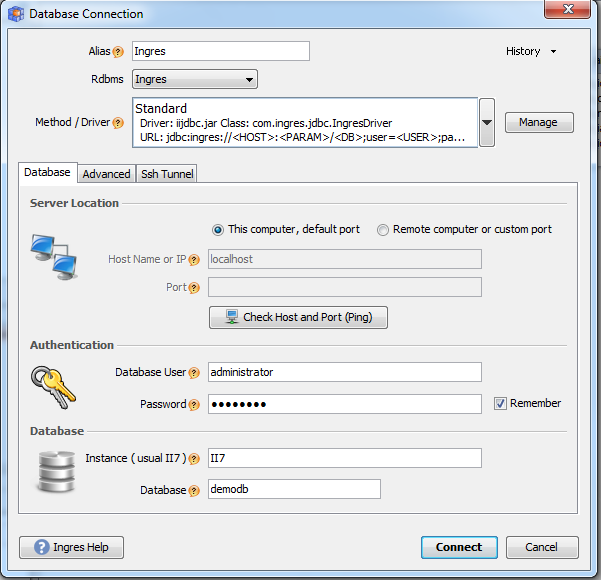Click the Connect button
This screenshot has height=580, width=601.
pyautogui.click(x=459, y=547)
